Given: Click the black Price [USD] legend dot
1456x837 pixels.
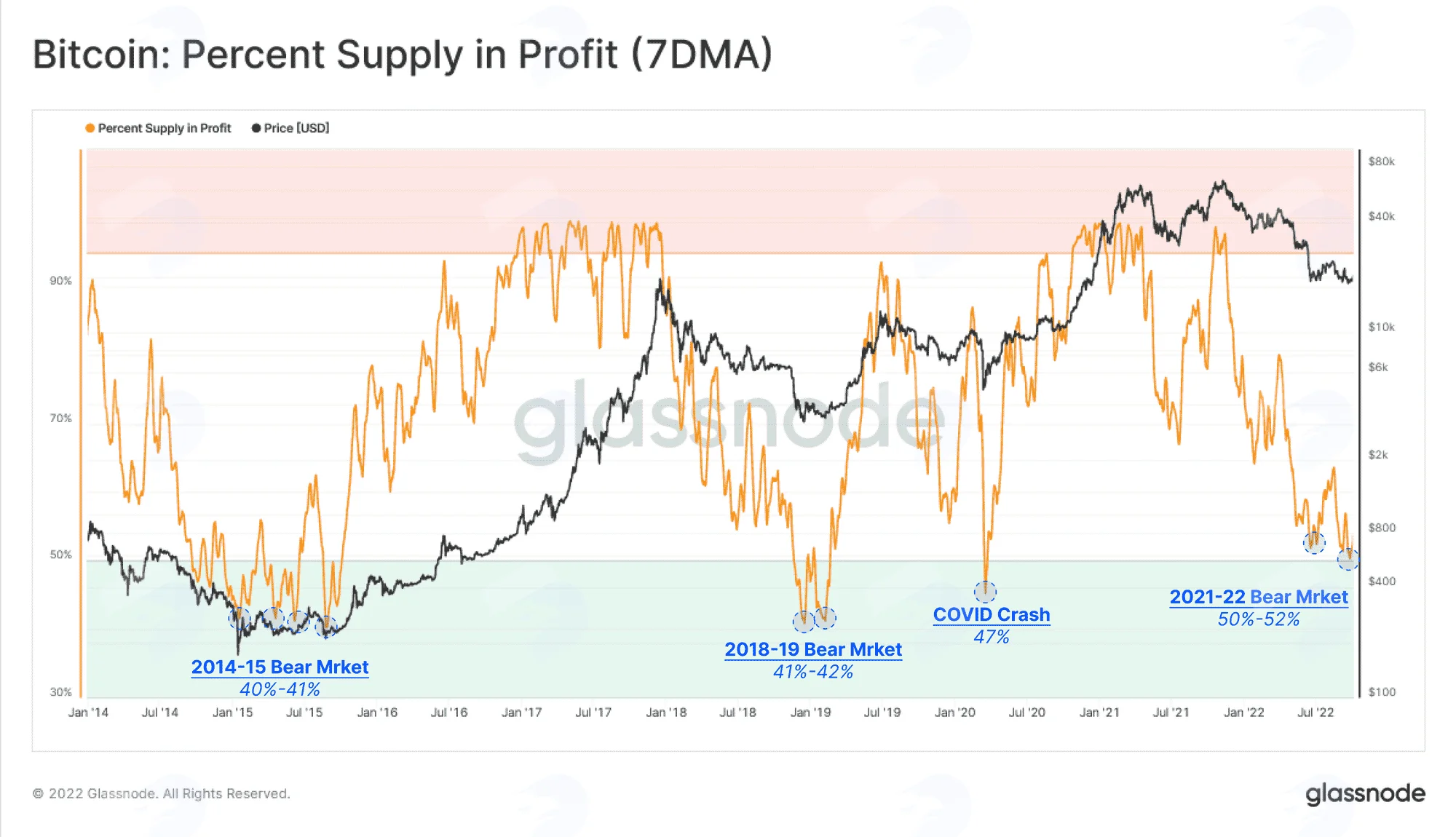Looking at the screenshot, I should 256,128.
